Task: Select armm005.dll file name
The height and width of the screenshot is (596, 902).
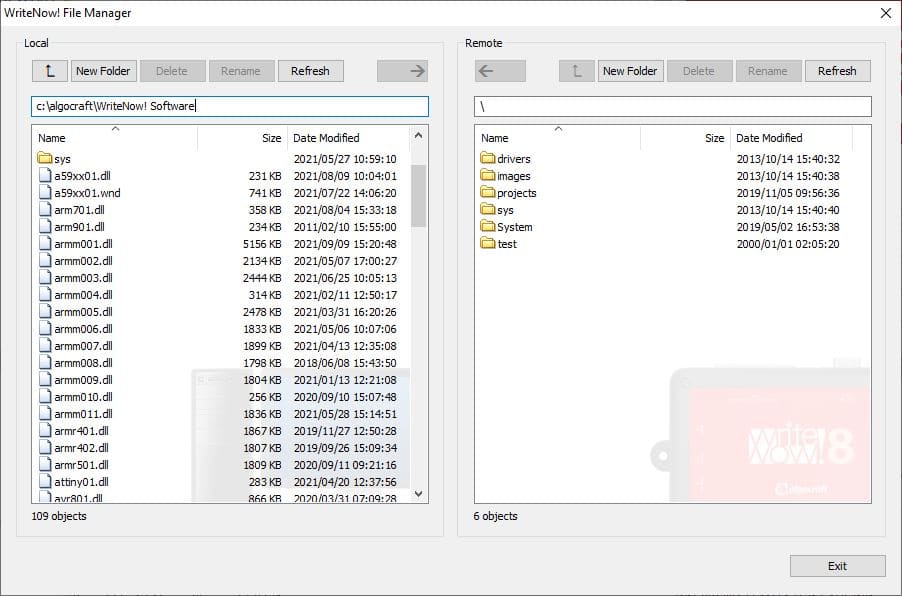Action: (x=83, y=312)
